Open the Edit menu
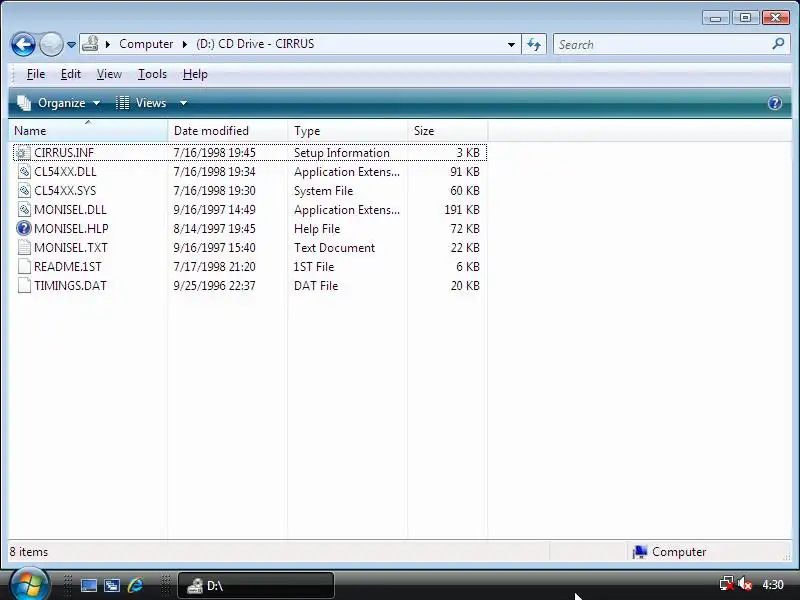800x600 pixels. pyautogui.click(x=70, y=74)
